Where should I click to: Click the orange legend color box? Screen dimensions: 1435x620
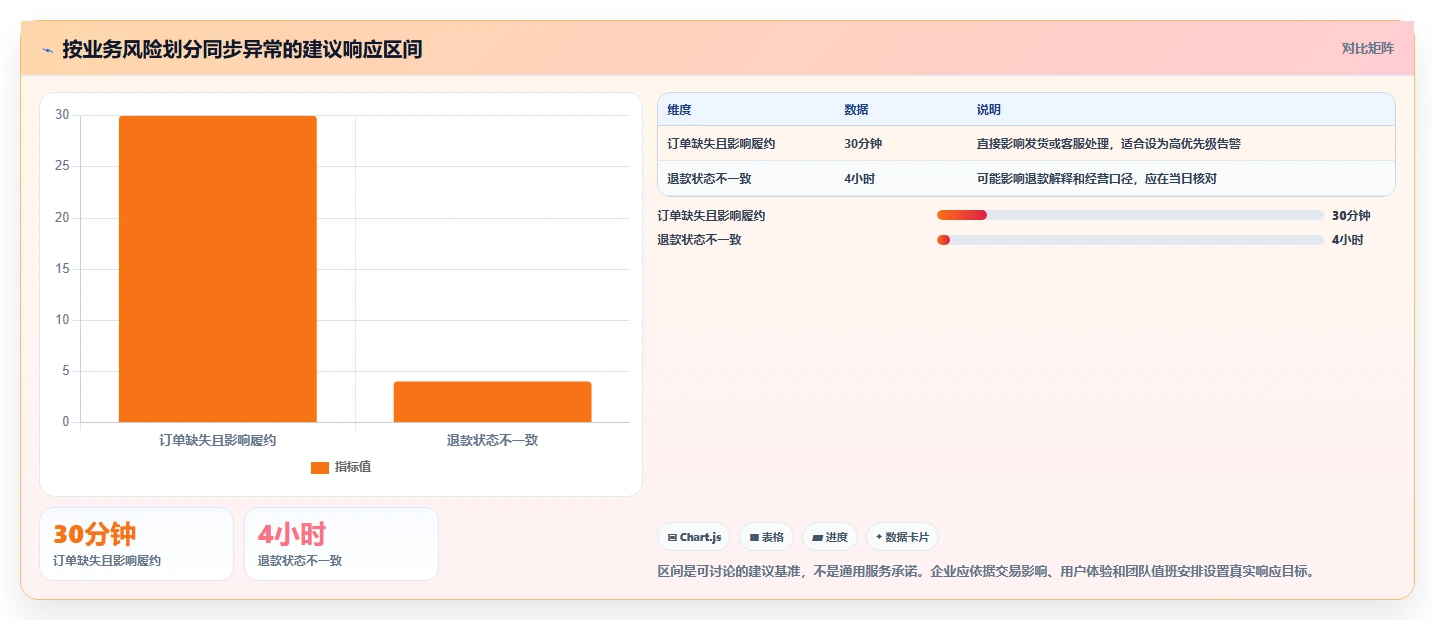click(x=319, y=467)
